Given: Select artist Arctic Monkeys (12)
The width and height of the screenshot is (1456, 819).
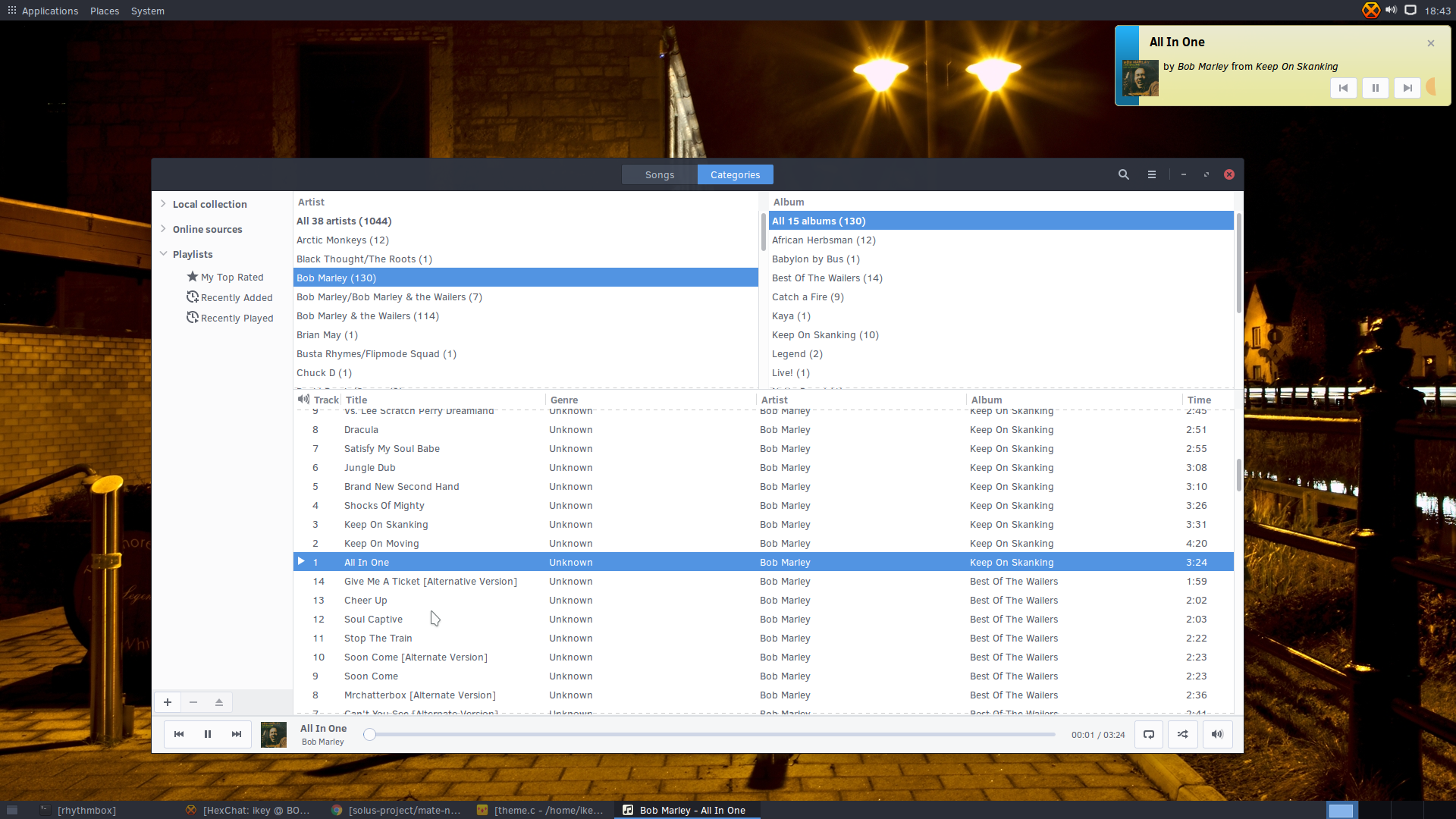Looking at the screenshot, I should click(x=526, y=240).
